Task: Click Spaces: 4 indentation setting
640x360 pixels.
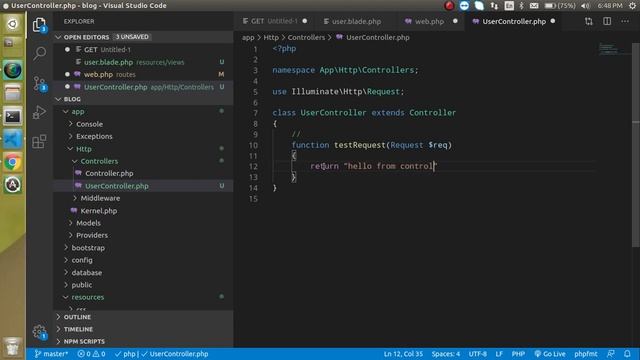Action: (446, 354)
